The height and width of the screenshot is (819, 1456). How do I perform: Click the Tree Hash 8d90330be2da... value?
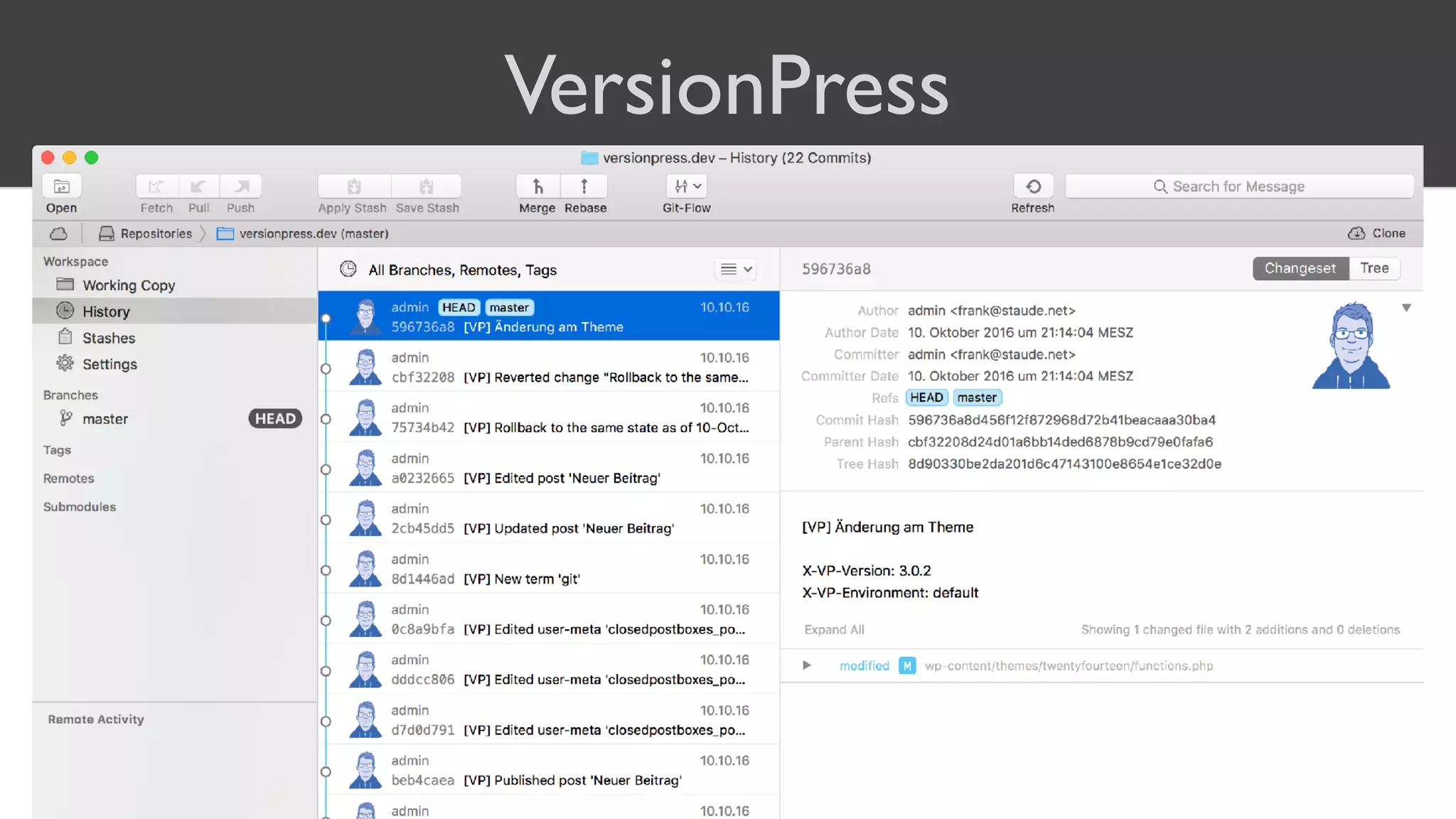pyautogui.click(x=1064, y=464)
